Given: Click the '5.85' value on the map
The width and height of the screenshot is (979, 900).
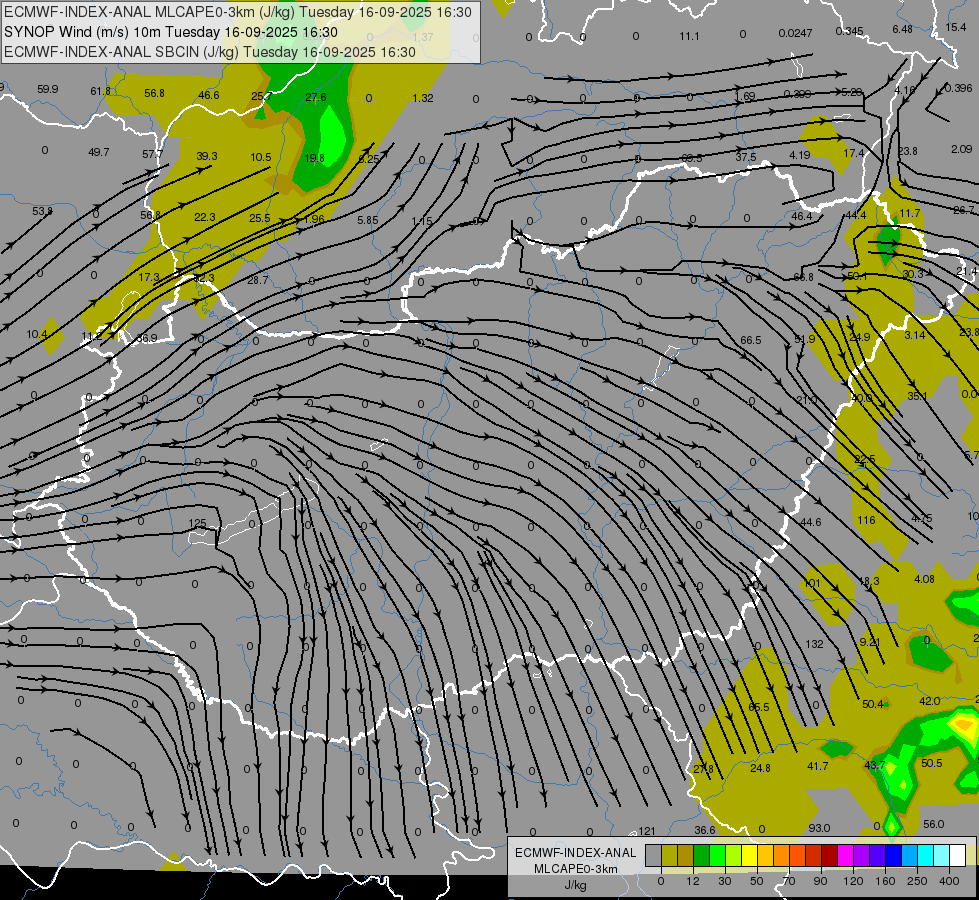Looking at the screenshot, I should coord(368,220).
